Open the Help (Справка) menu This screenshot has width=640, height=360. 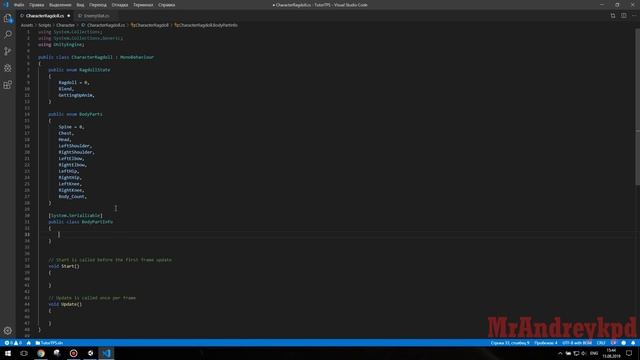pyautogui.click(x=167, y=5)
